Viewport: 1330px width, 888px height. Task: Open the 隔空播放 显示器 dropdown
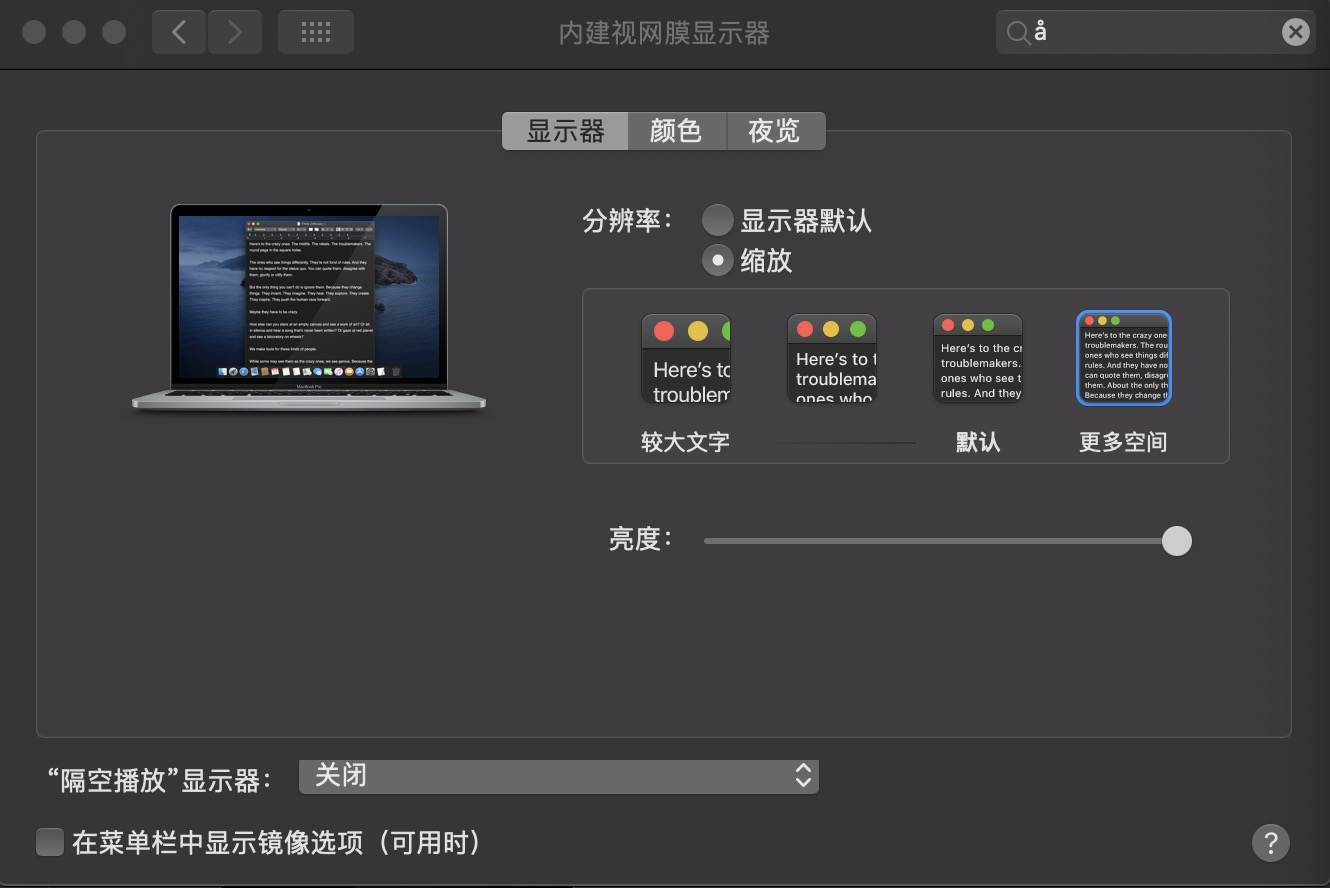pyautogui.click(x=558, y=776)
